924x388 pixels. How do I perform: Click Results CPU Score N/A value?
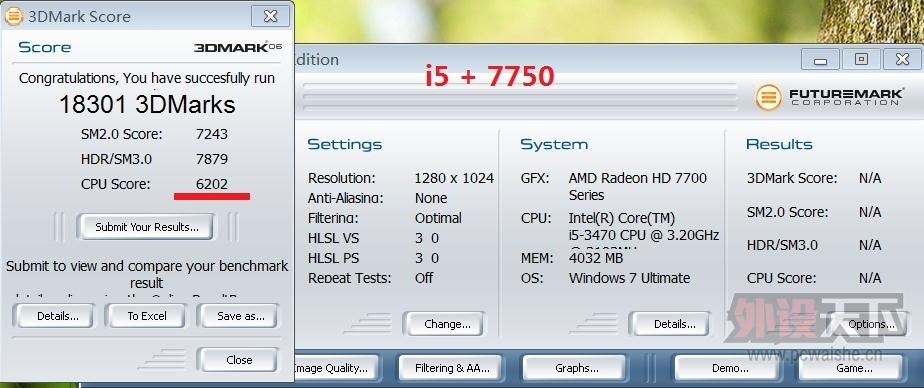[x=870, y=278]
